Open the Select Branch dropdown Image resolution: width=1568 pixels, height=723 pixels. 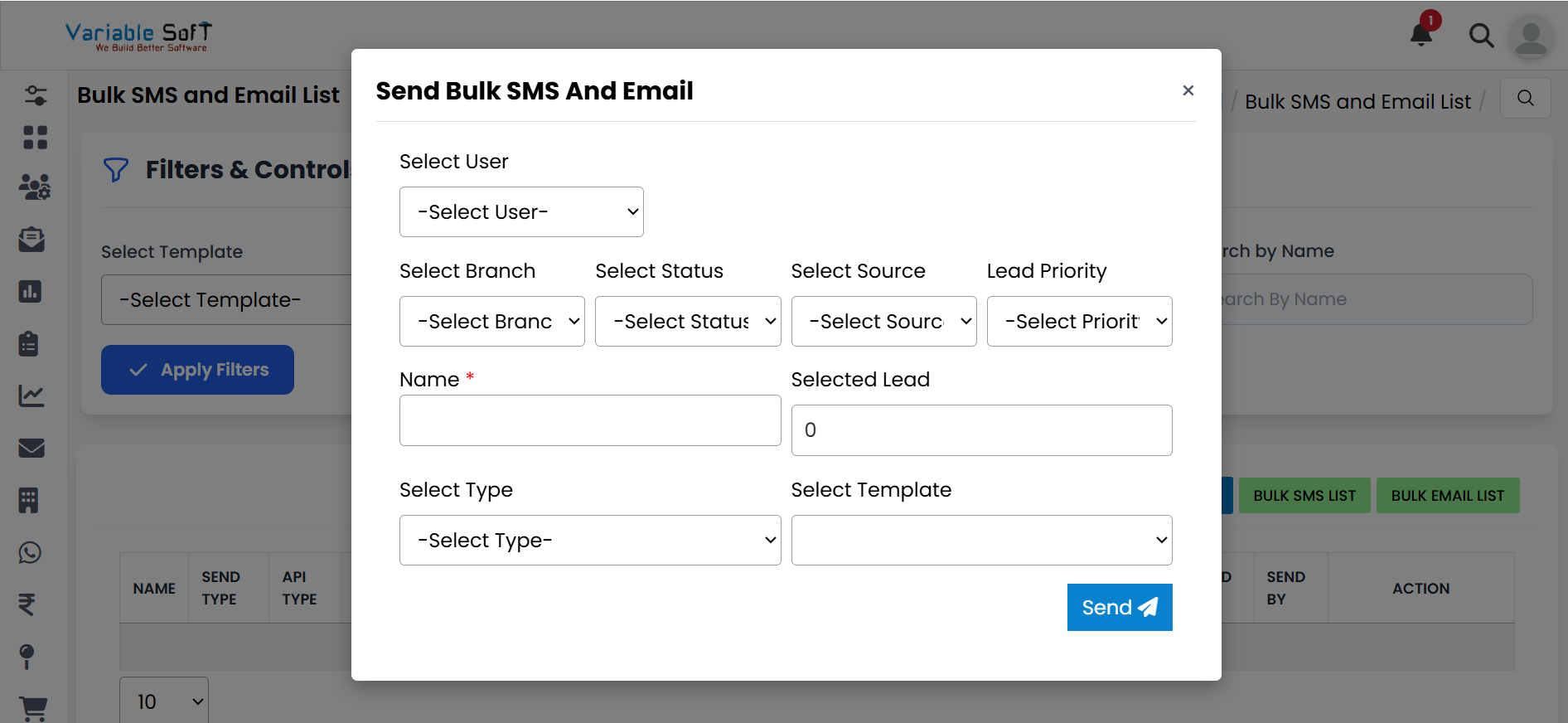point(491,322)
